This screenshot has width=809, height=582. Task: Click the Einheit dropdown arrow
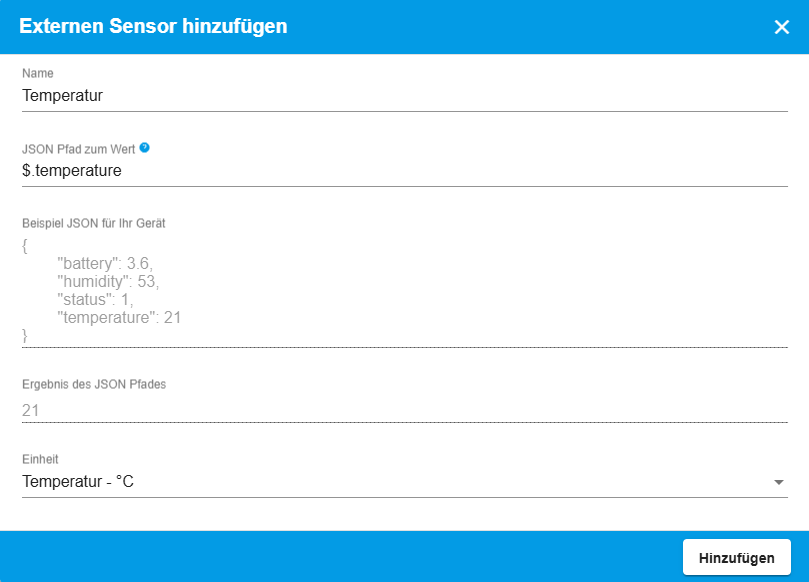(779, 482)
